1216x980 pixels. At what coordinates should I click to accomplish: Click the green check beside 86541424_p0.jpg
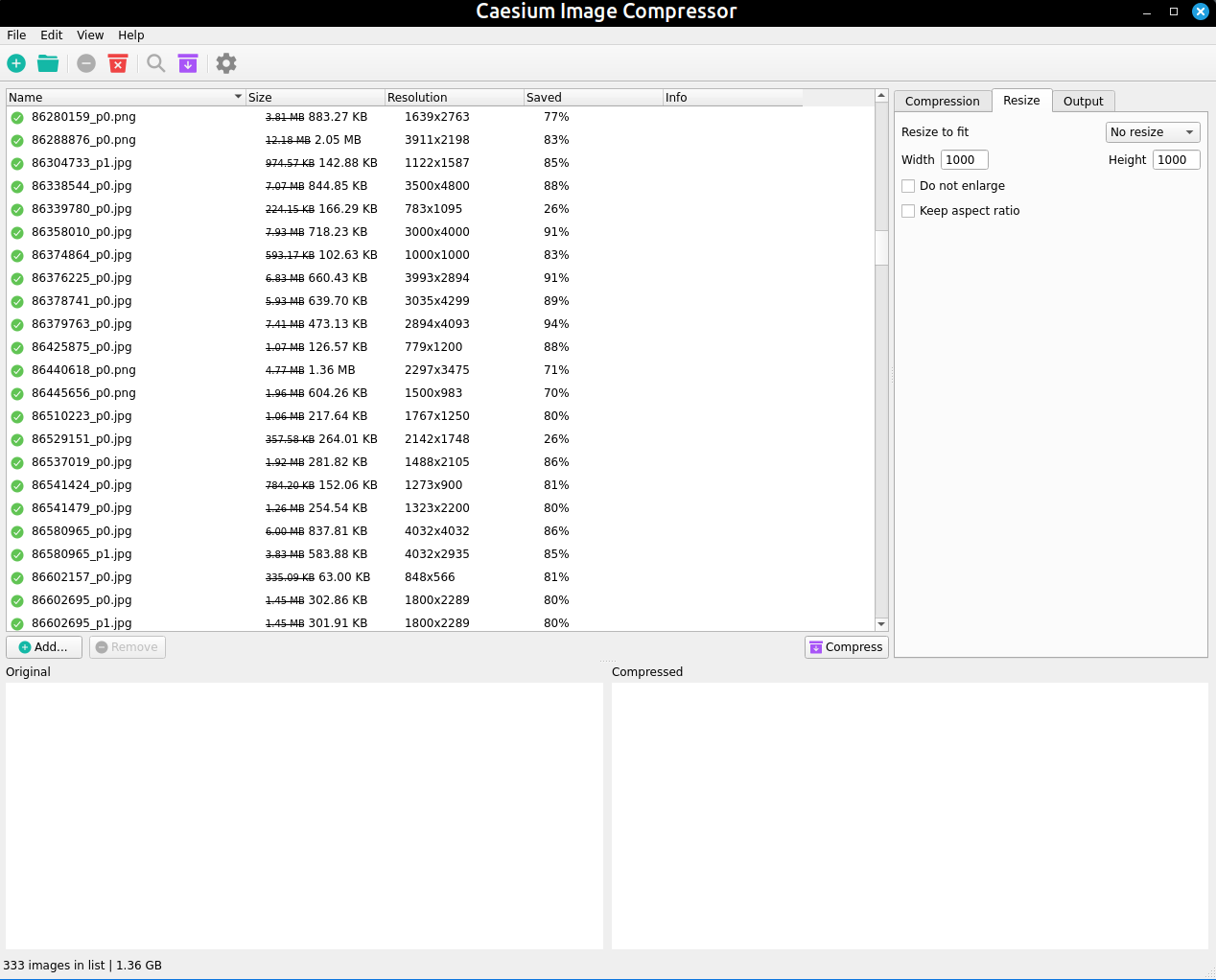click(17, 485)
